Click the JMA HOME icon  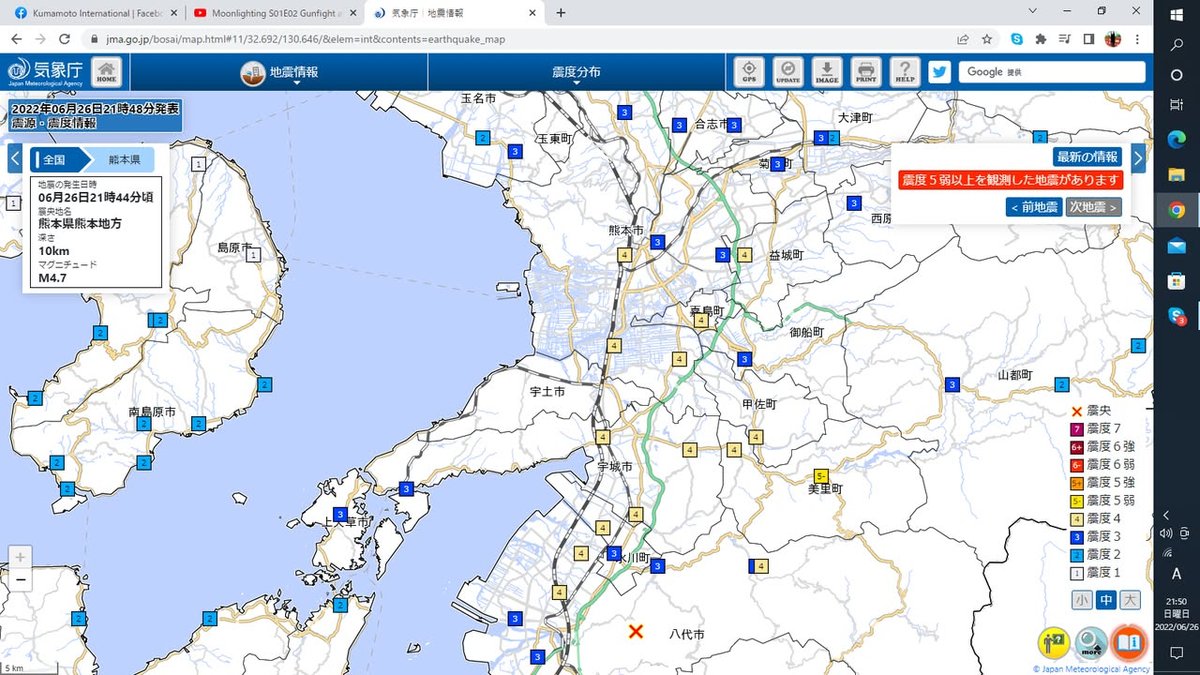[x=107, y=72]
